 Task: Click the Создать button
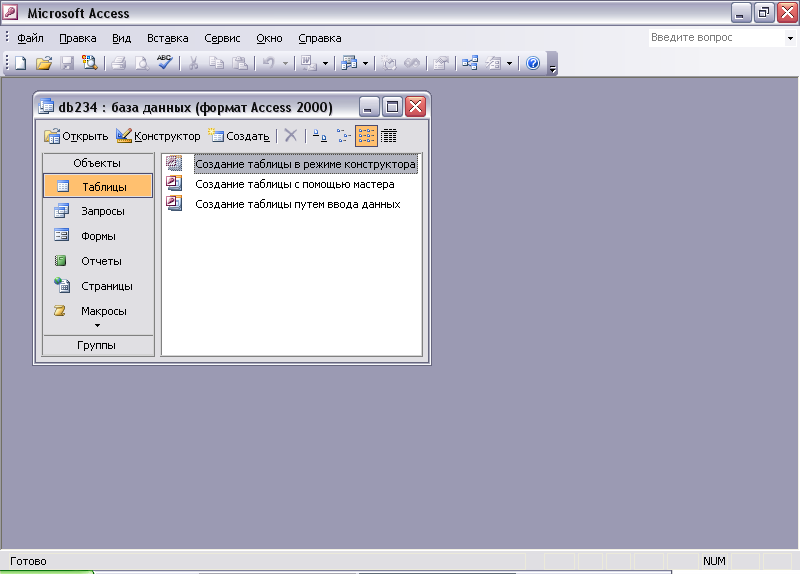tap(239, 136)
